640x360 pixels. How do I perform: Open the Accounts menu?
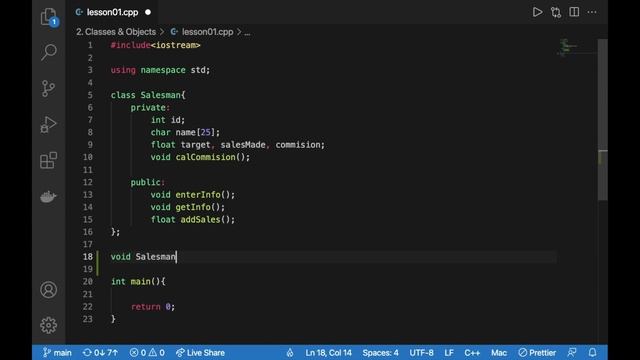[49, 290]
